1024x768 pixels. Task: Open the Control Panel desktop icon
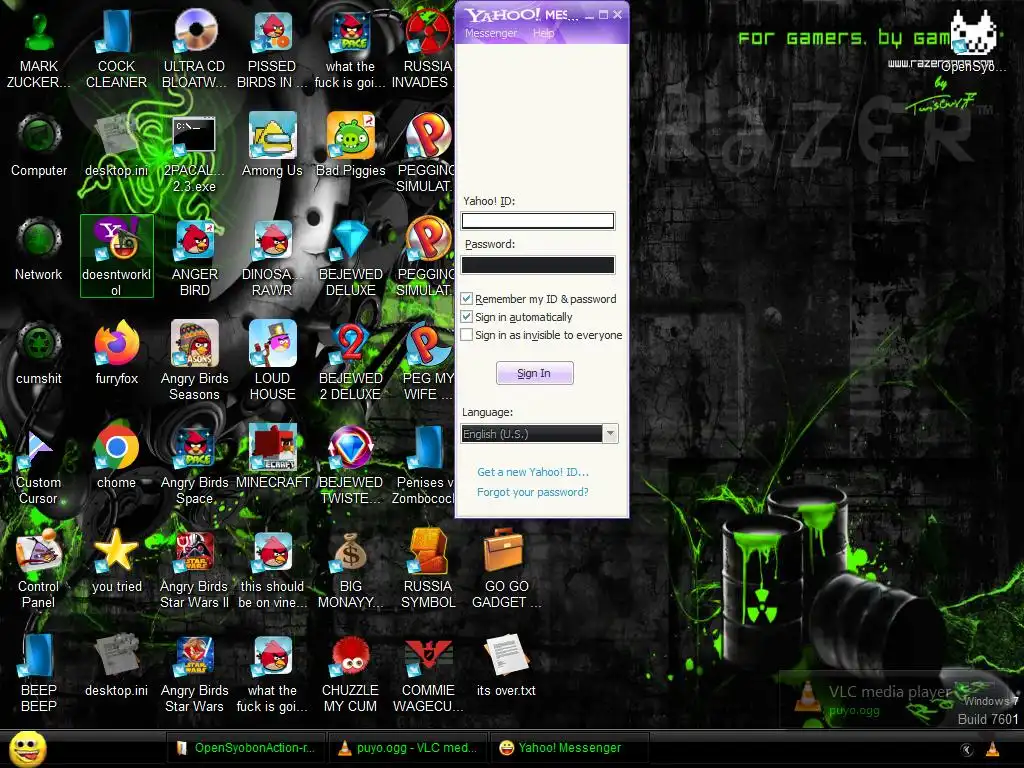point(39,552)
